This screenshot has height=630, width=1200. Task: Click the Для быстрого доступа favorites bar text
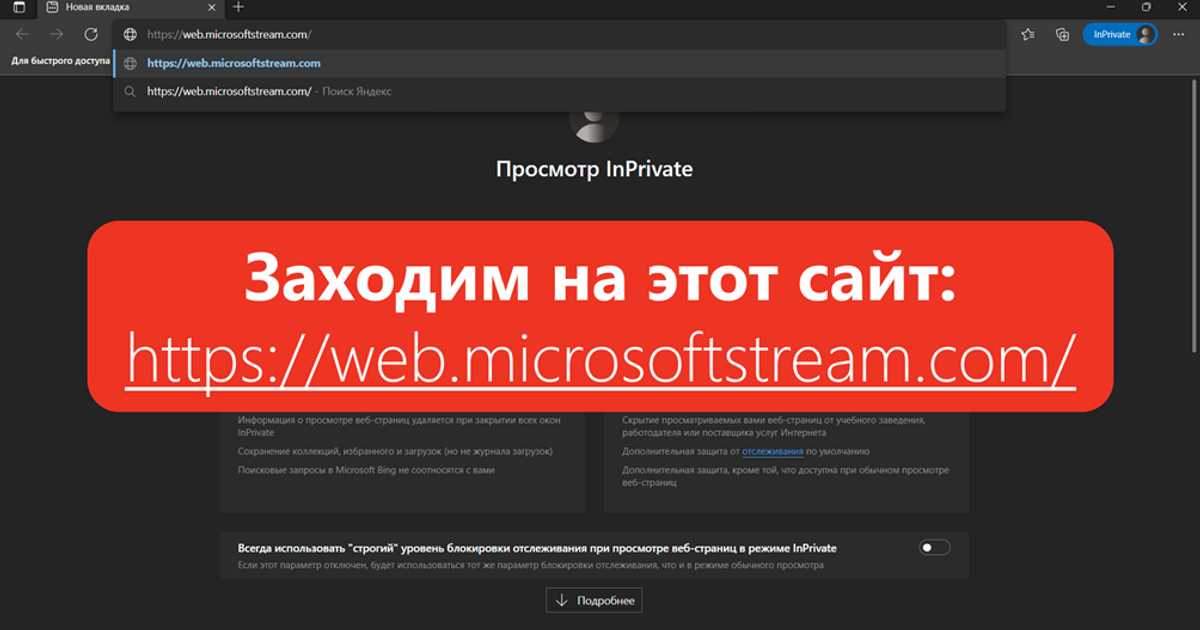click(x=60, y=60)
